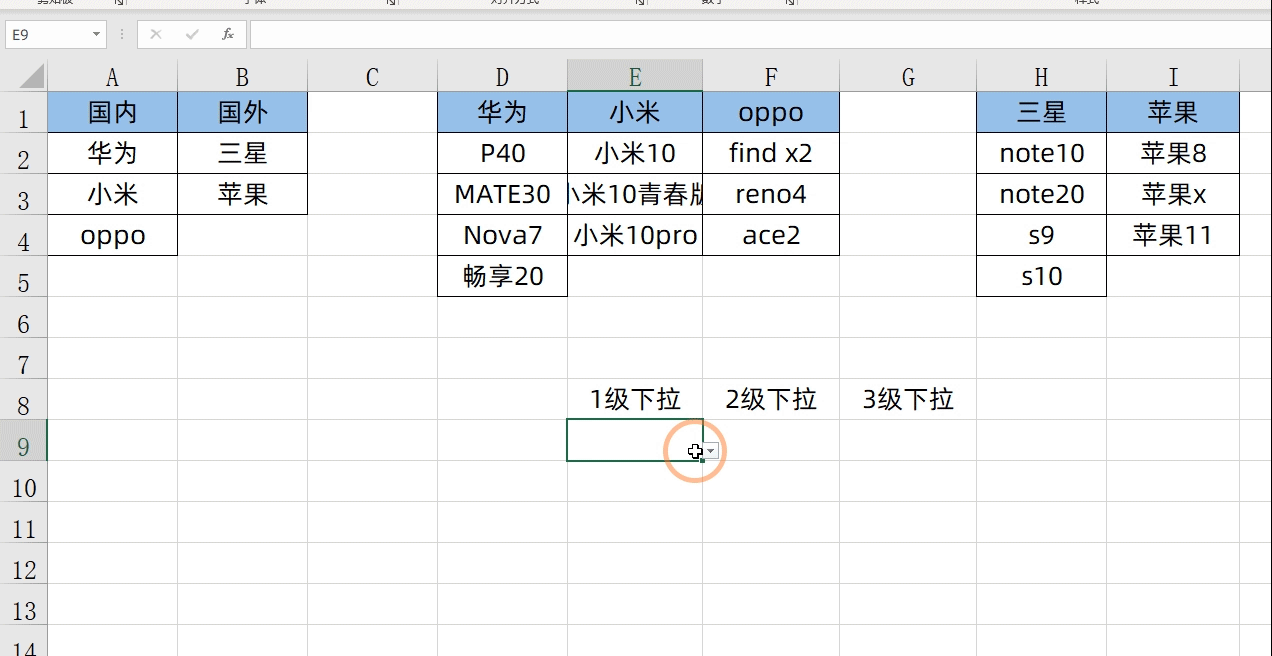Select column A header
This screenshot has height=656, width=1272.
[112, 76]
